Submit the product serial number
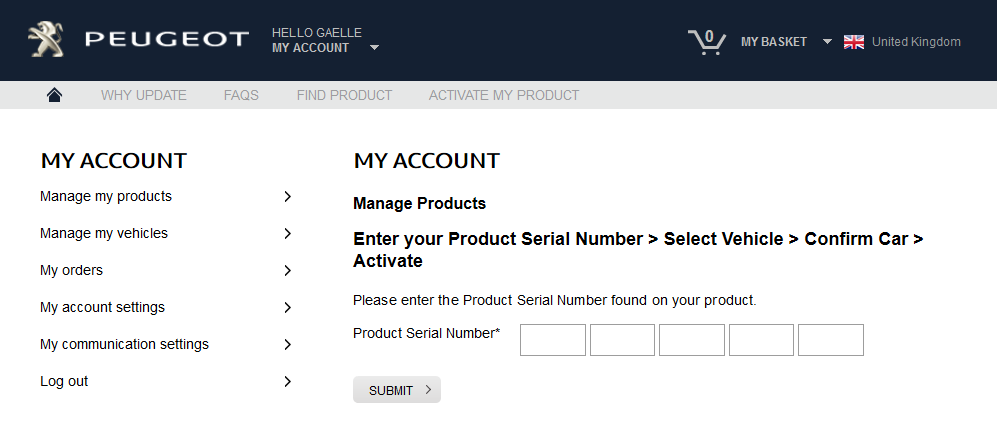 [x=397, y=390]
